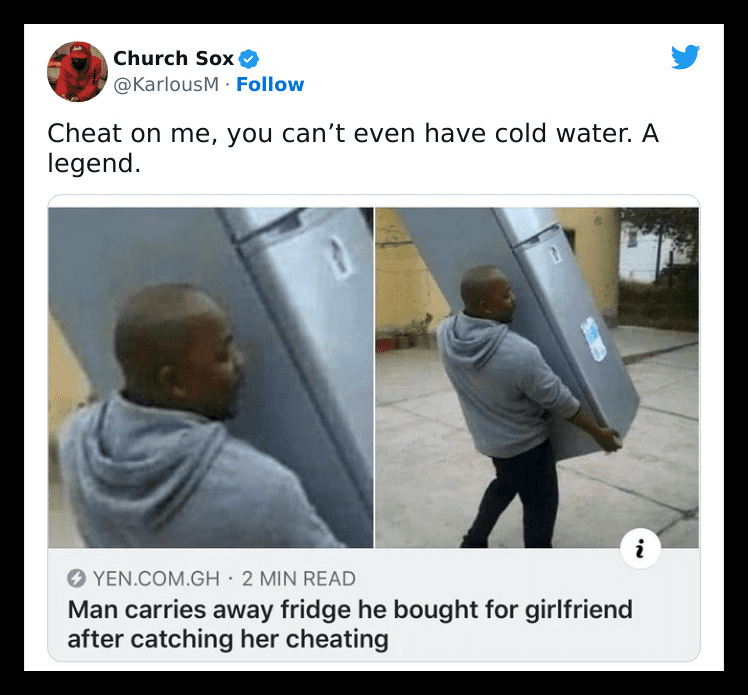
Task: Open the headline about man carrying fridge
Action: pyautogui.click(x=350, y=624)
